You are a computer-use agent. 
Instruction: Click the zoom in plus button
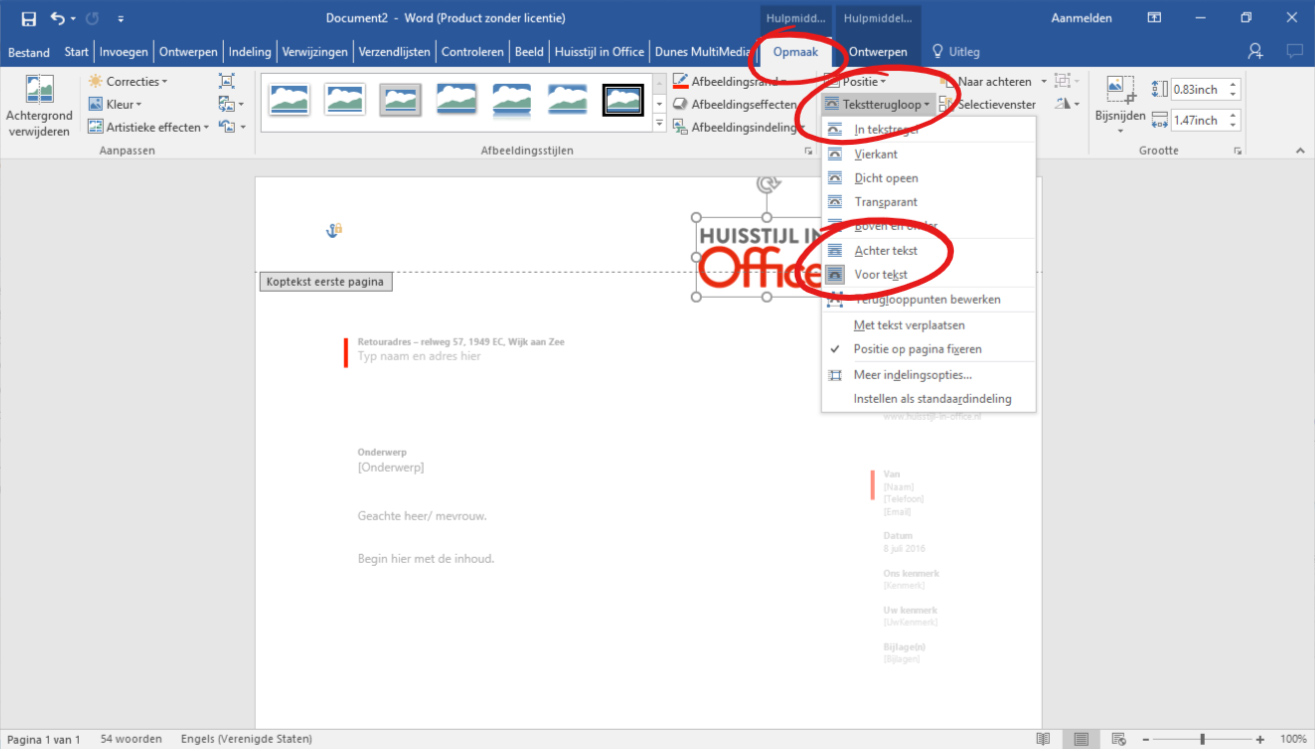coord(1260,739)
